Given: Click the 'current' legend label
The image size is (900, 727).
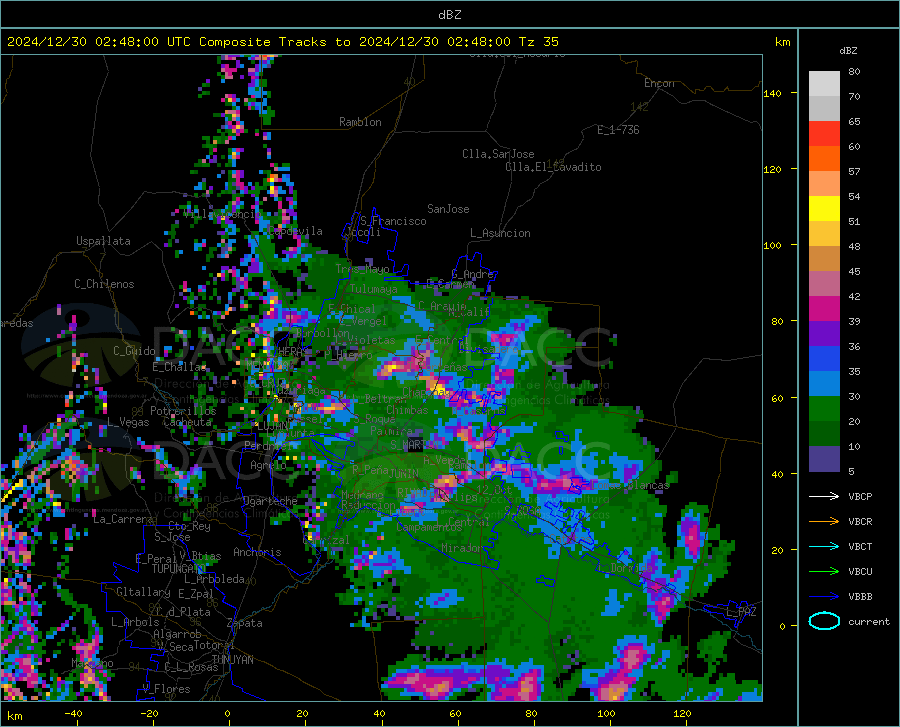Looking at the screenshot, I should tap(869, 621).
